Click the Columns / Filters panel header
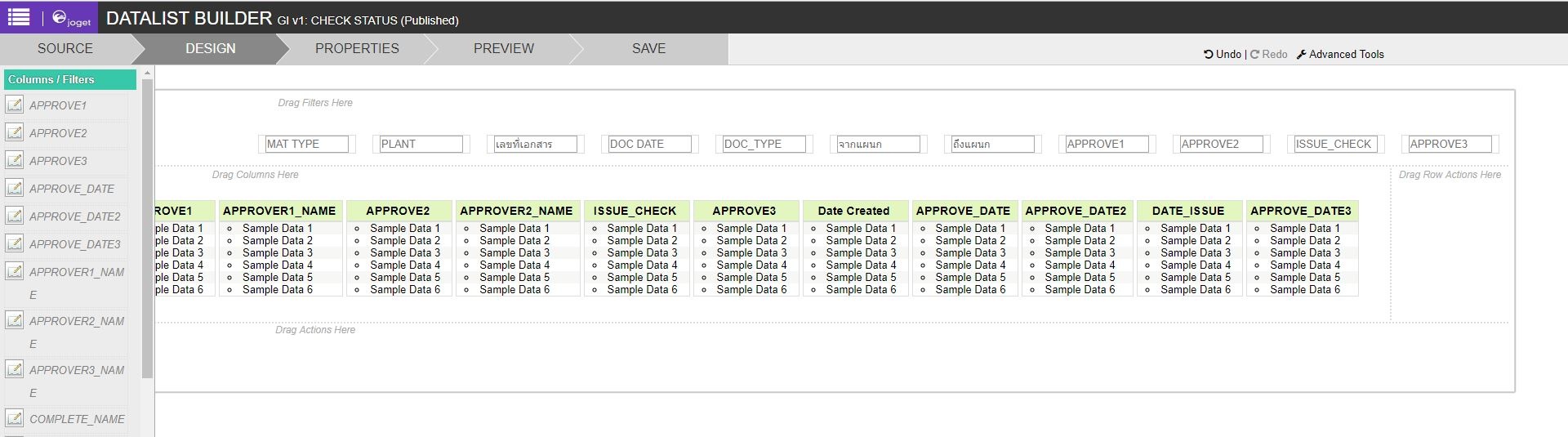This screenshot has height=437, width=1568. (x=69, y=79)
